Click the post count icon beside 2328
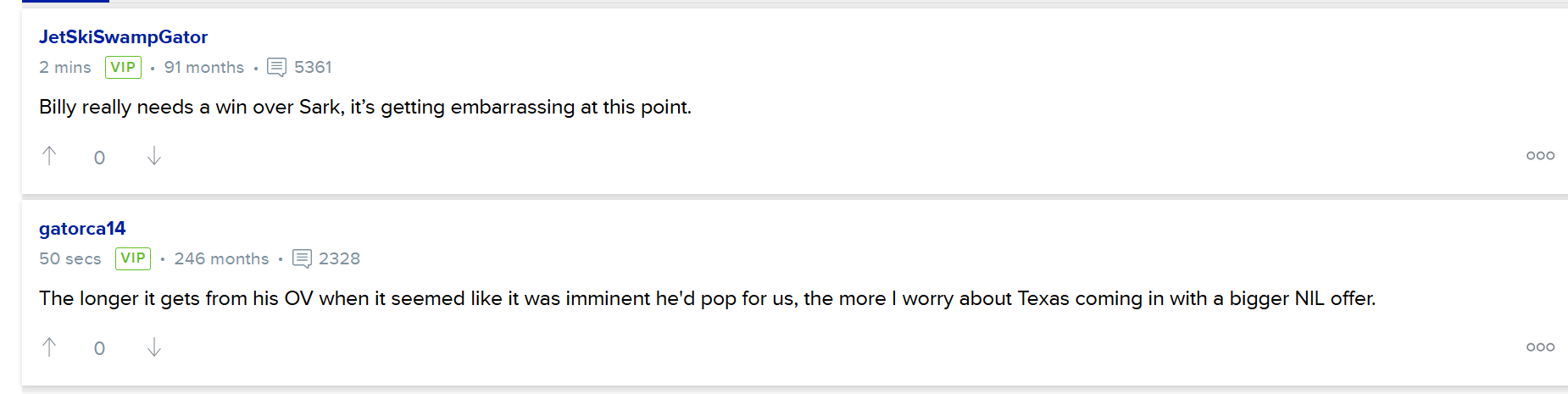The image size is (1568, 394). [x=302, y=258]
